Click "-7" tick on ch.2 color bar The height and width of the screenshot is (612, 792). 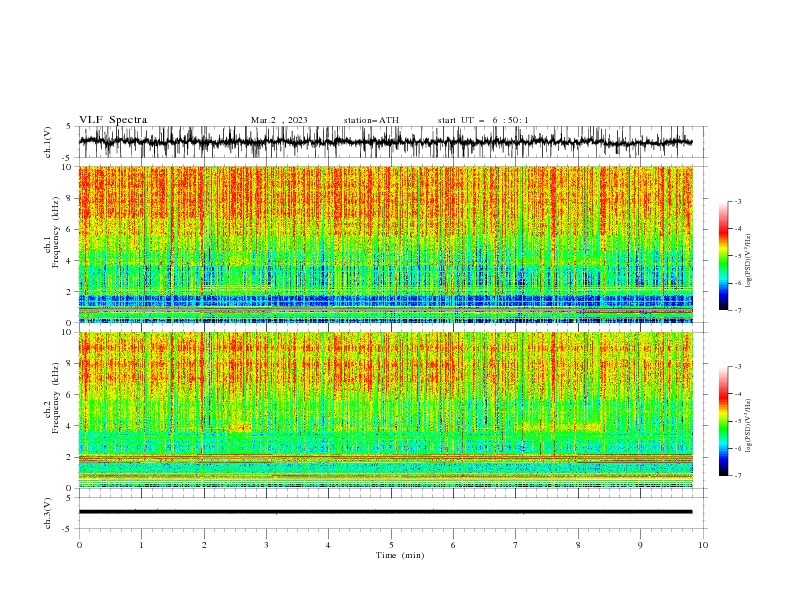point(738,475)
